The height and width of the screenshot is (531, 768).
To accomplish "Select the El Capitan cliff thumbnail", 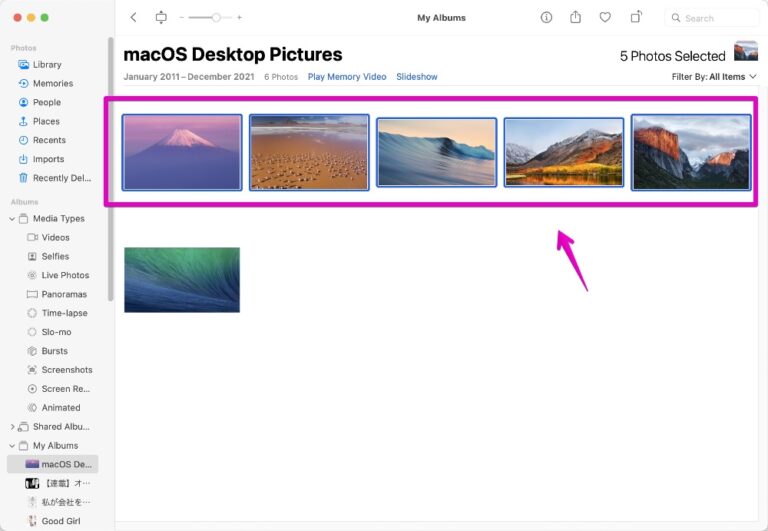I will tap(691, 152).
